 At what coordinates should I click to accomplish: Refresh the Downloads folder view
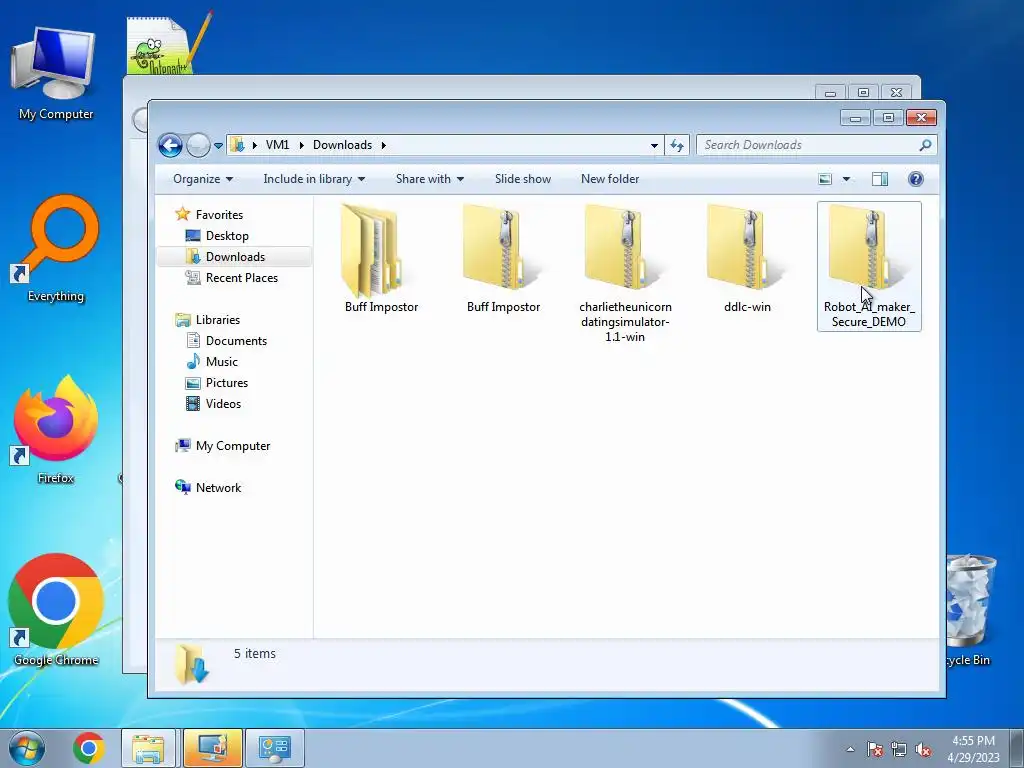point(677,145)
